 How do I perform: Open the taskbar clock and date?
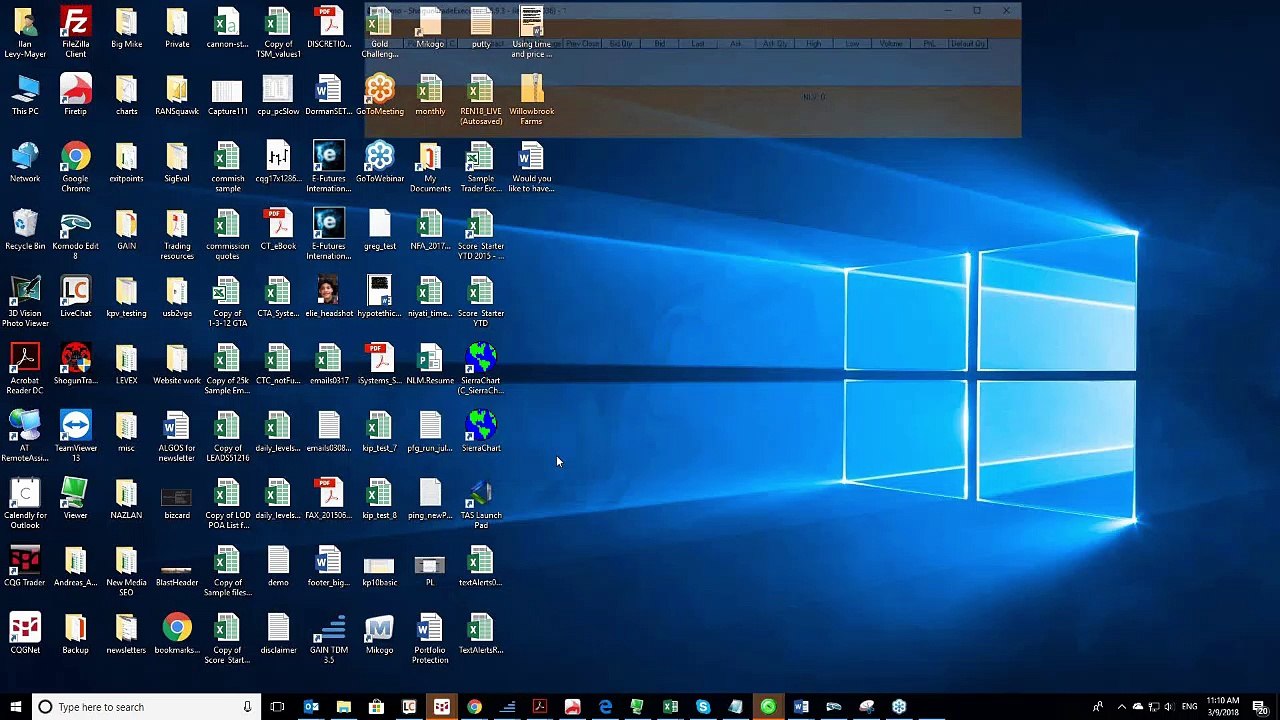click(x=1222, y=707)
